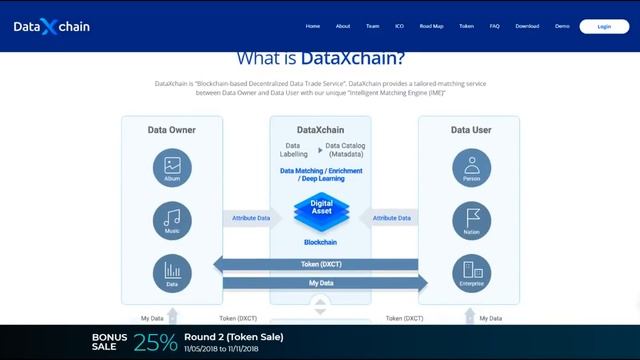Click the 'Data Labelling' text
Screen dimensions: 640x360
(x=293, y=150)
